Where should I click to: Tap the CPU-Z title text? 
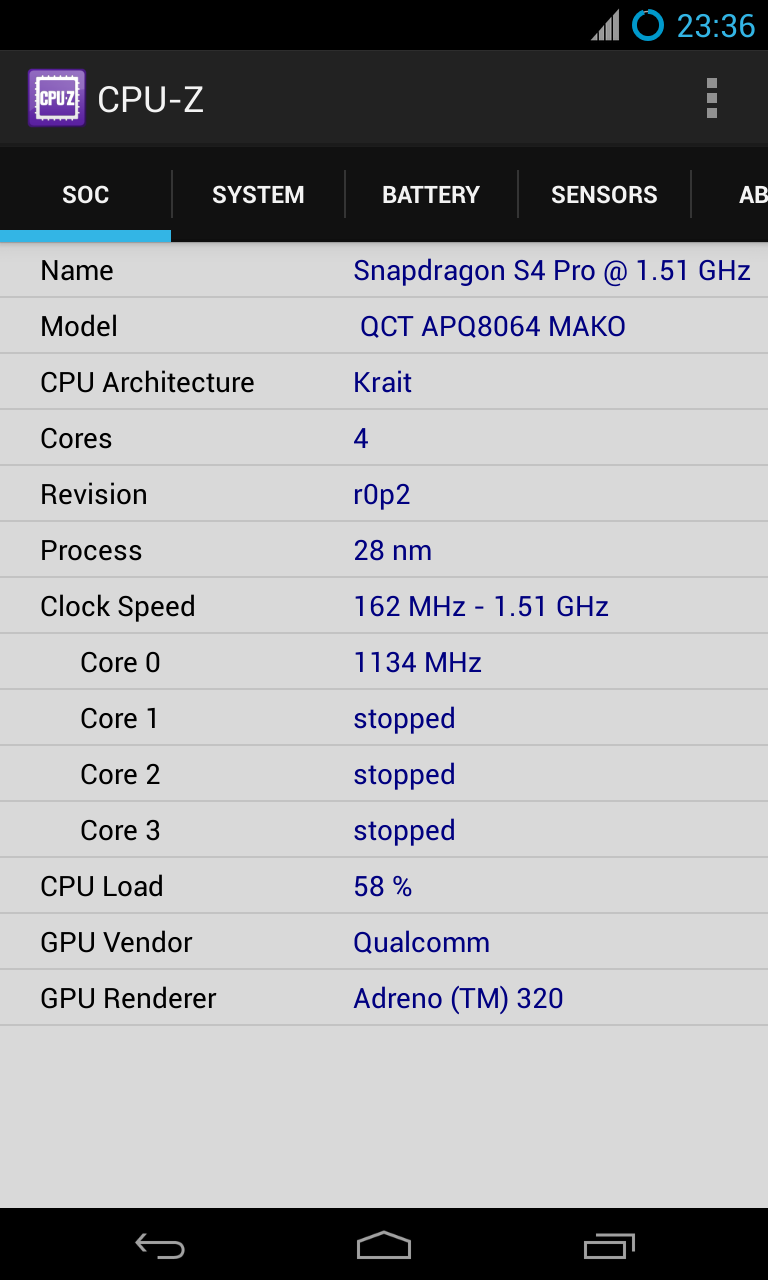(151, 99)
